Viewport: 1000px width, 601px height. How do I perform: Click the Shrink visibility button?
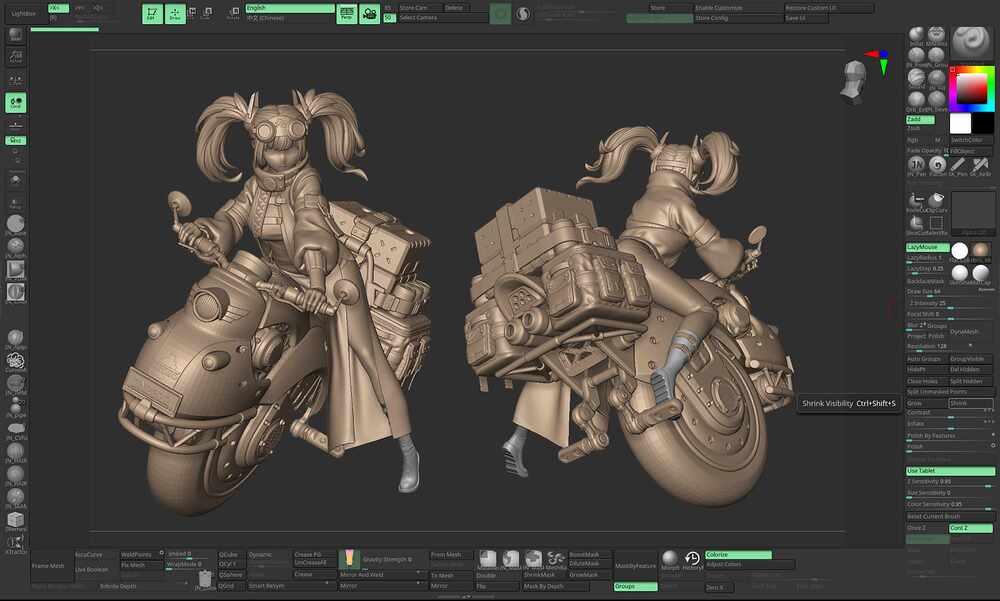971,403
